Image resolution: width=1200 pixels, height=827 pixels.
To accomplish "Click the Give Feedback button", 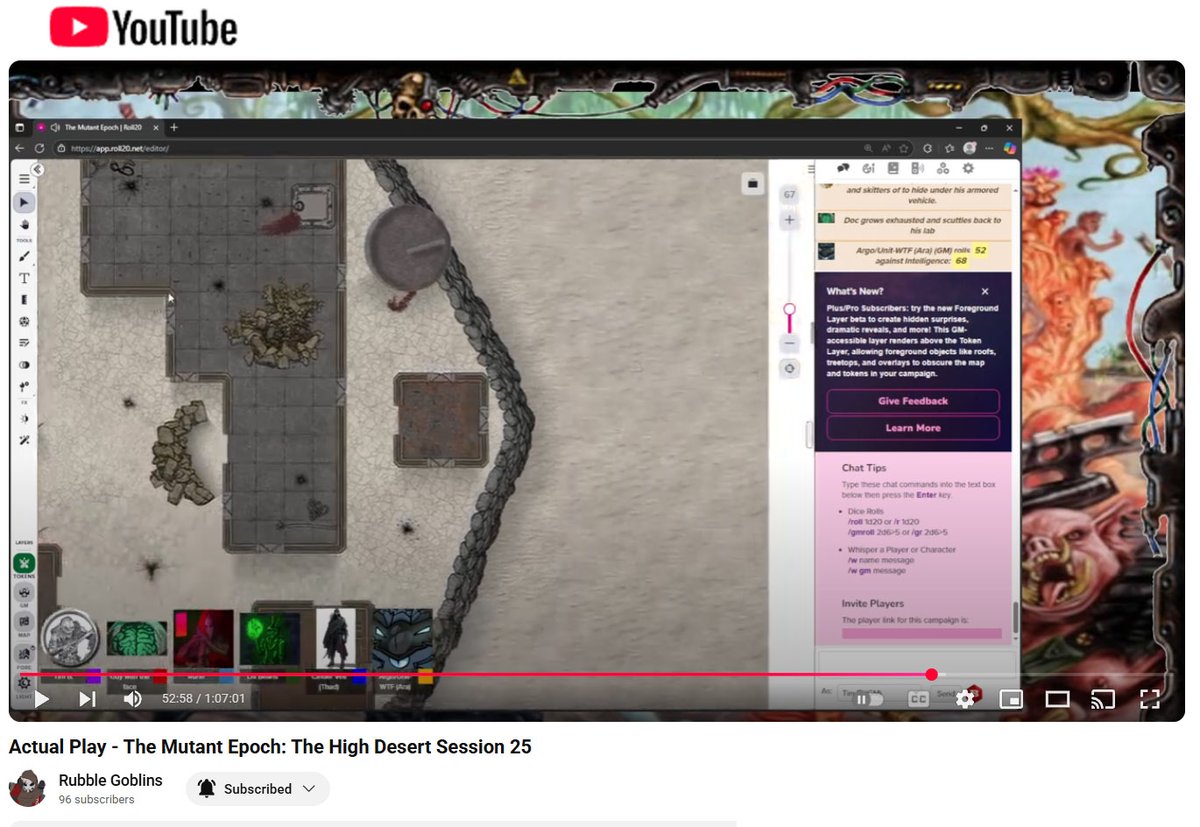I will point(913,401).
